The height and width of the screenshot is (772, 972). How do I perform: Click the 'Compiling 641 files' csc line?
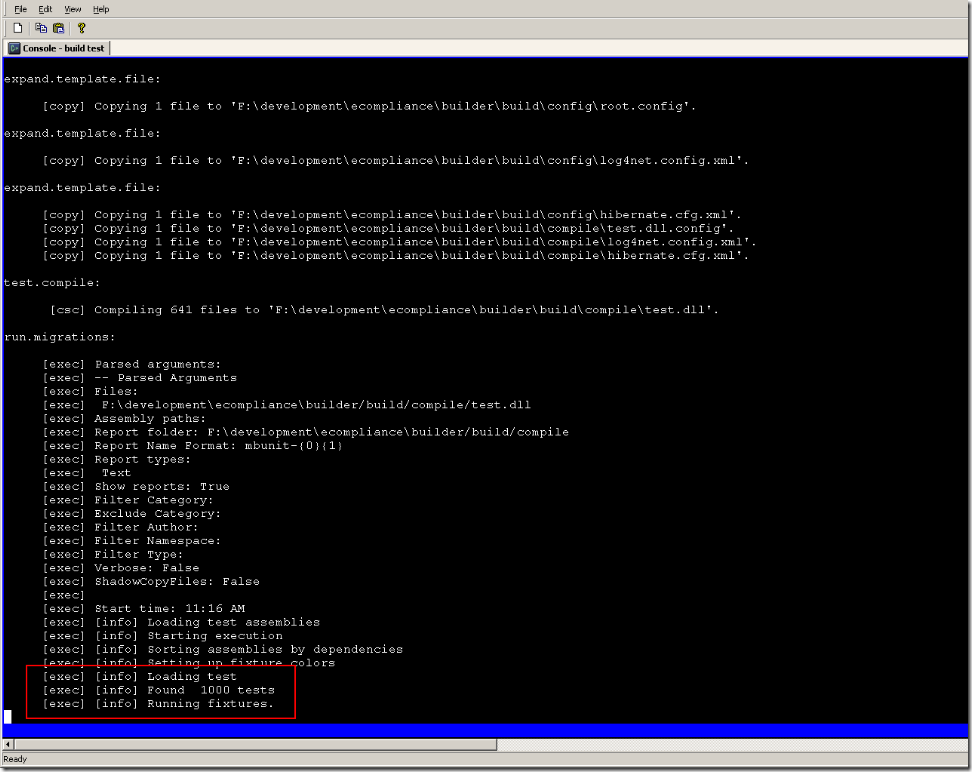pyautogui.click(x=406, y=310)
